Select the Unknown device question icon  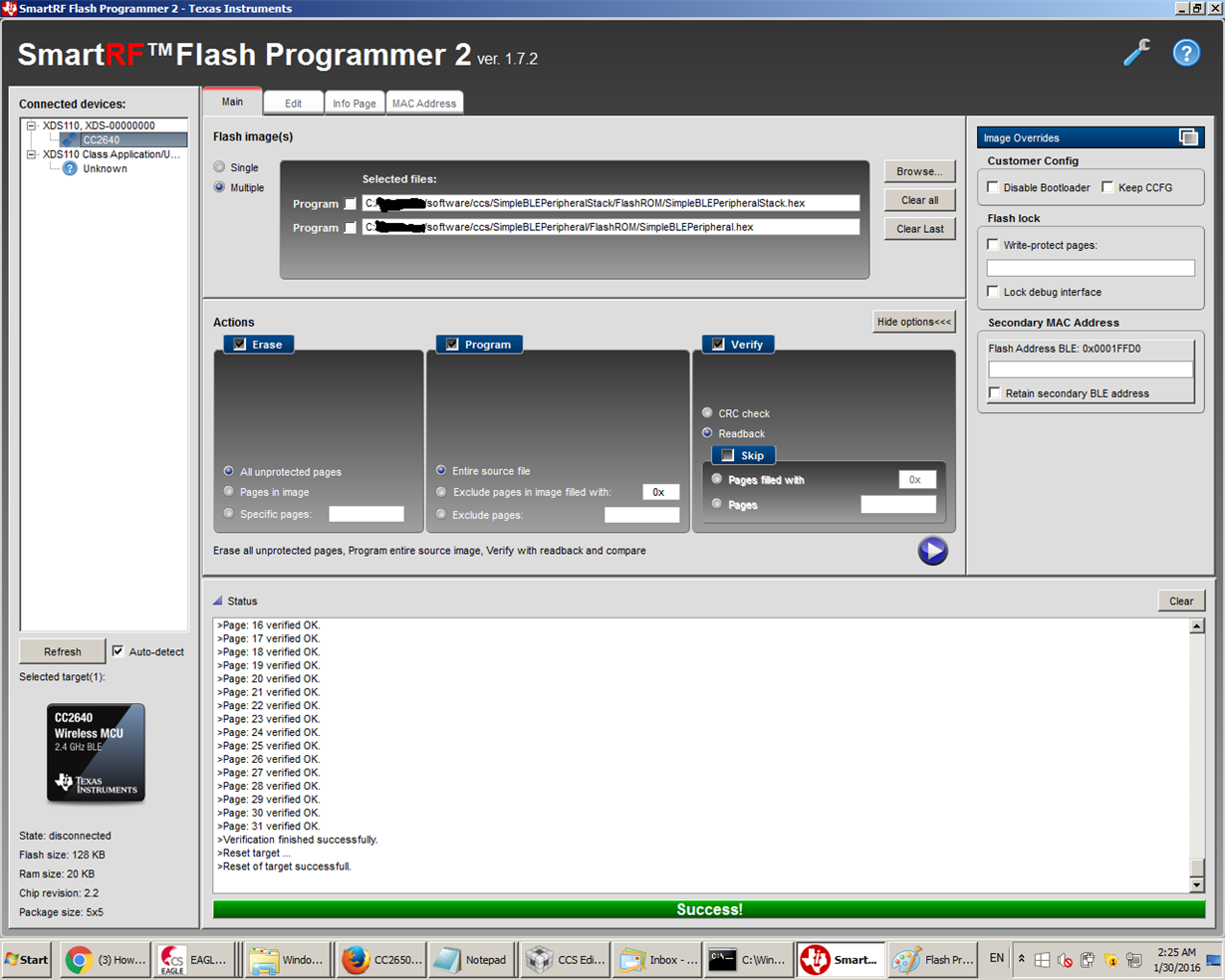pyautogui.click(x=70, y=168)
